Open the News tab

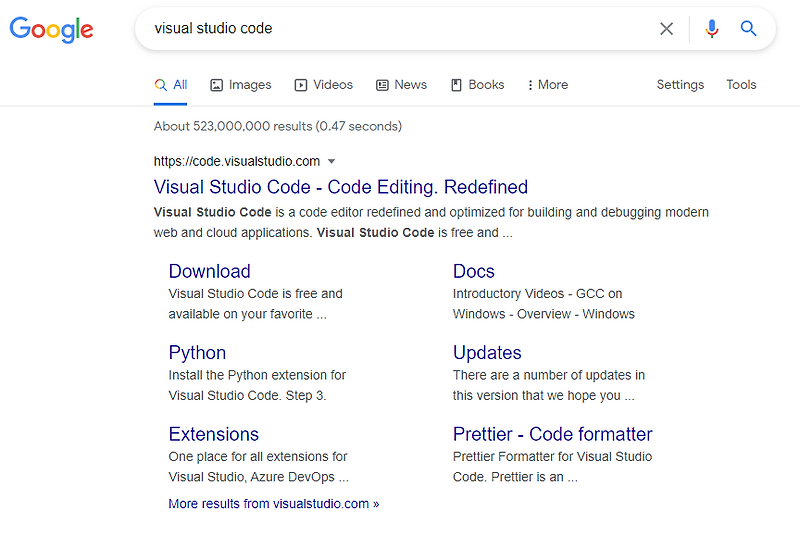coord(402,85)
